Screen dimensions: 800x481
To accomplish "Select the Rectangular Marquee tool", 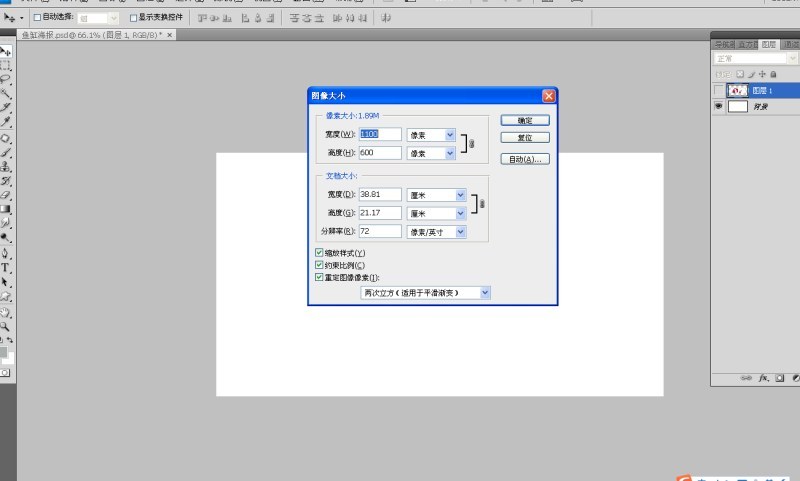I will 6,66.
